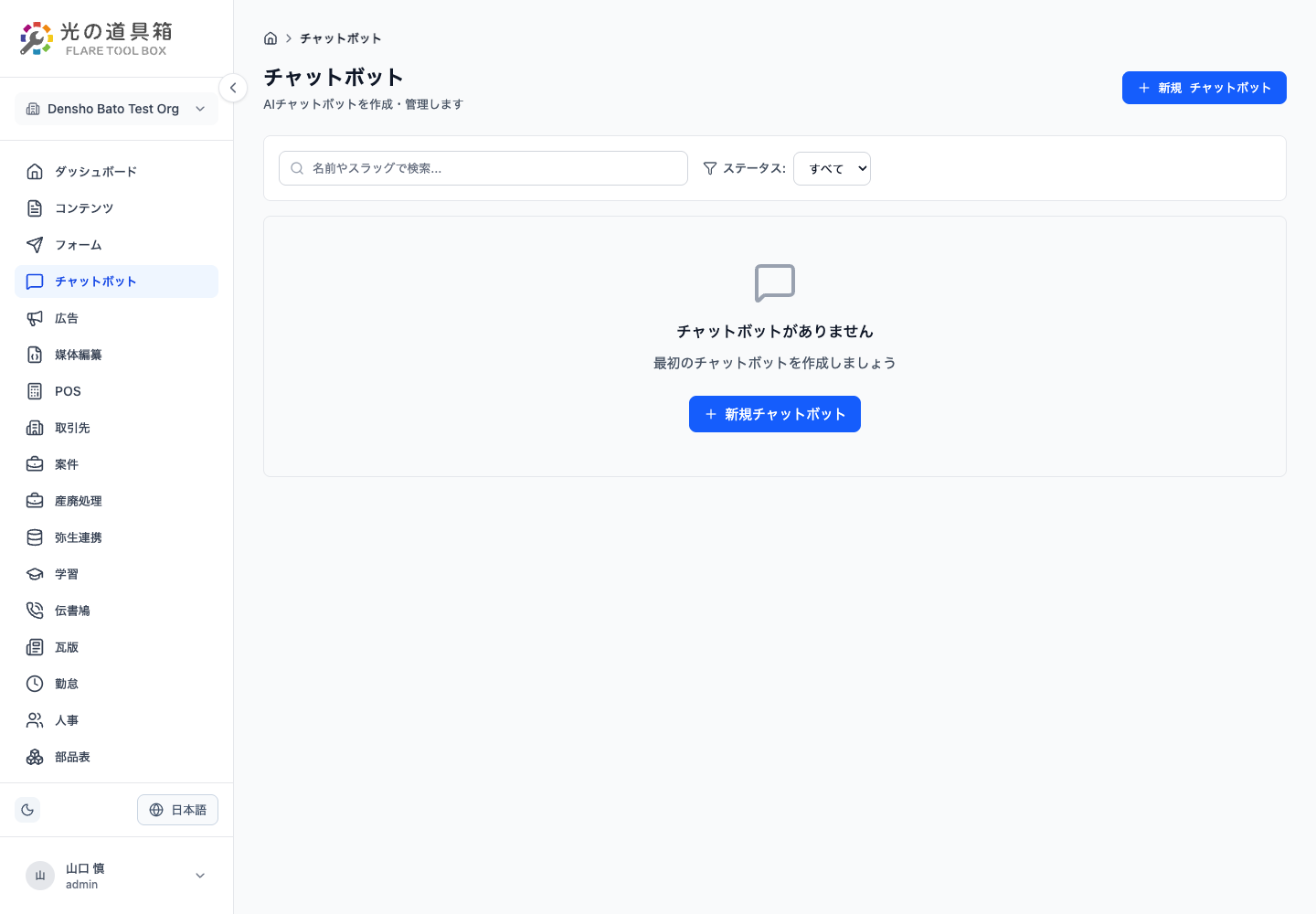The image size is (1316, 914).
Task: Click the 人事 people icon
Action: (x=35, y=720)
